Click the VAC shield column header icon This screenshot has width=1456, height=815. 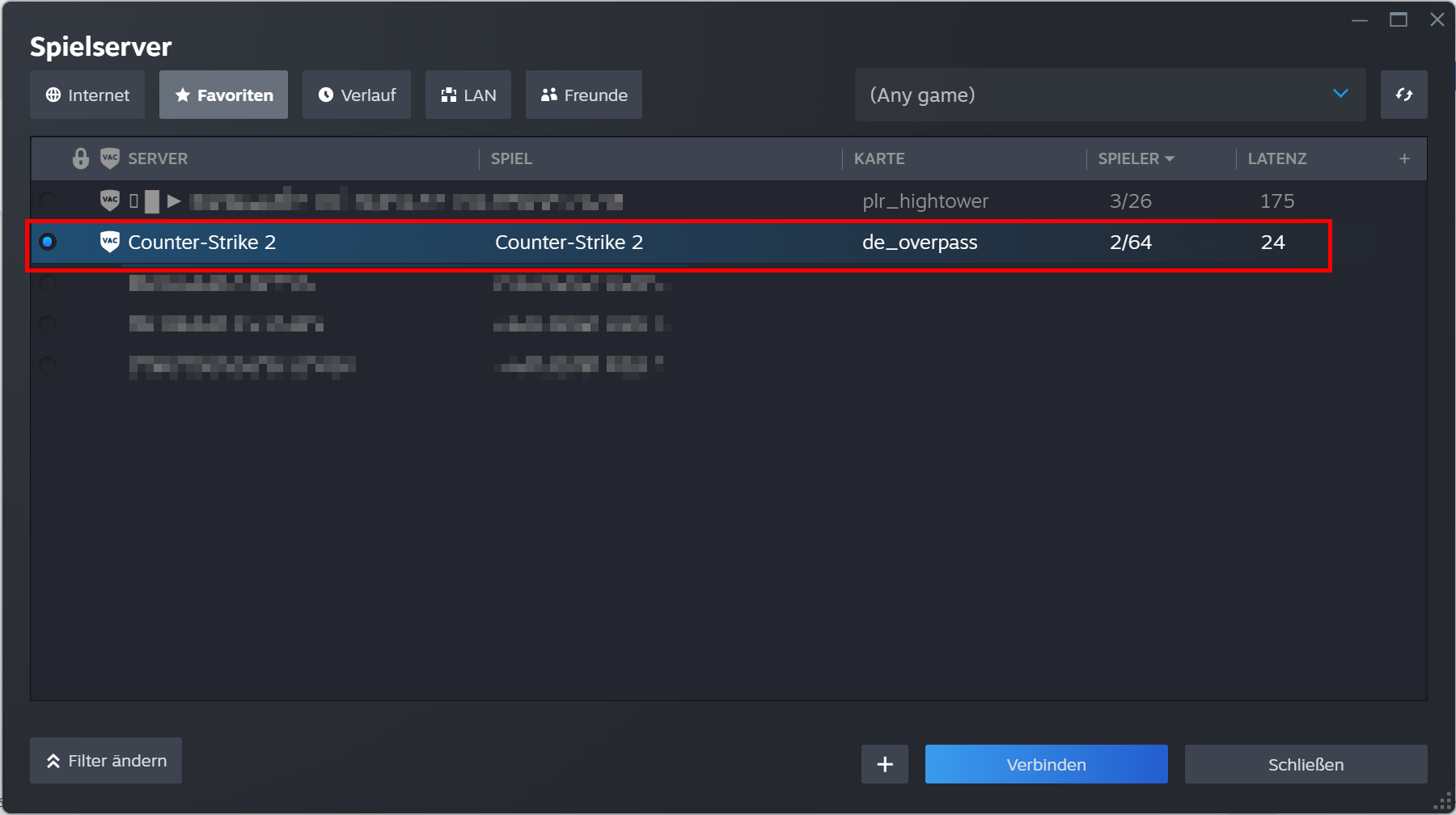(x=109, y=158)
